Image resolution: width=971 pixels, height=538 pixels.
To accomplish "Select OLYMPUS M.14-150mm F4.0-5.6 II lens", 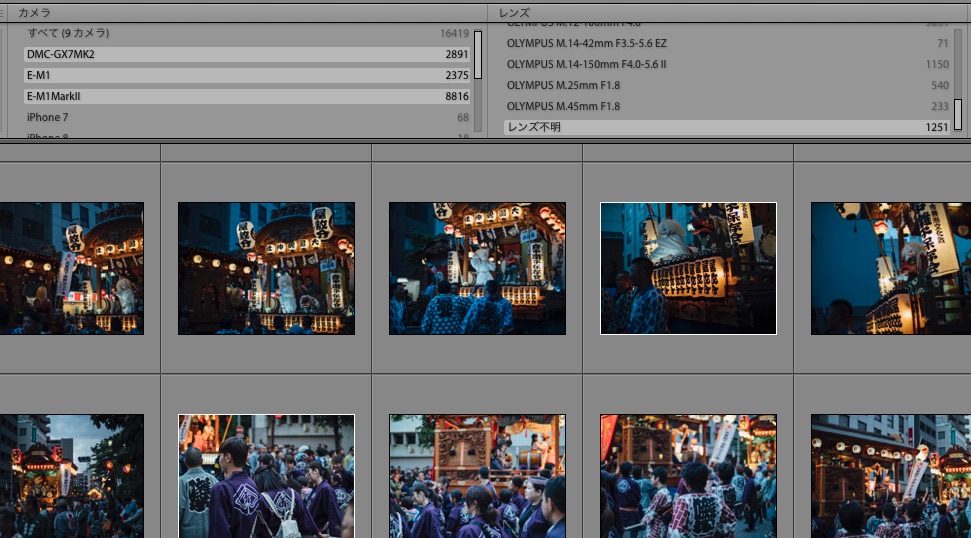I will point(727,64).
